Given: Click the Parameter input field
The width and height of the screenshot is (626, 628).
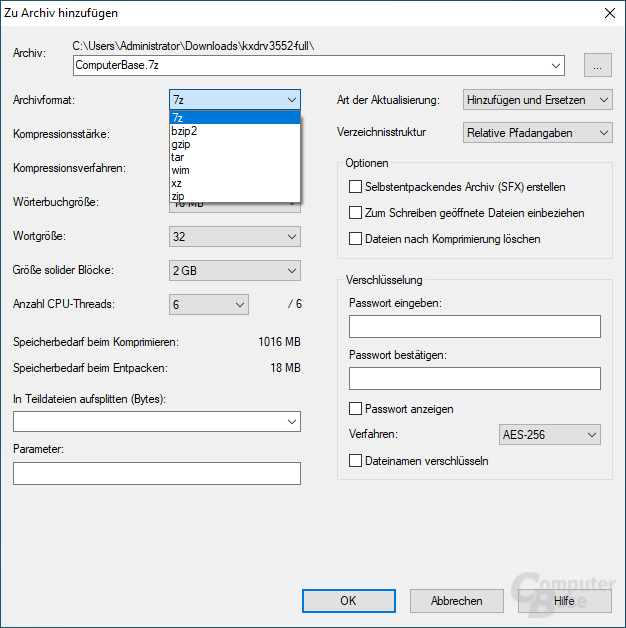Looking at the screenshot, I should (x=157, y=473).
